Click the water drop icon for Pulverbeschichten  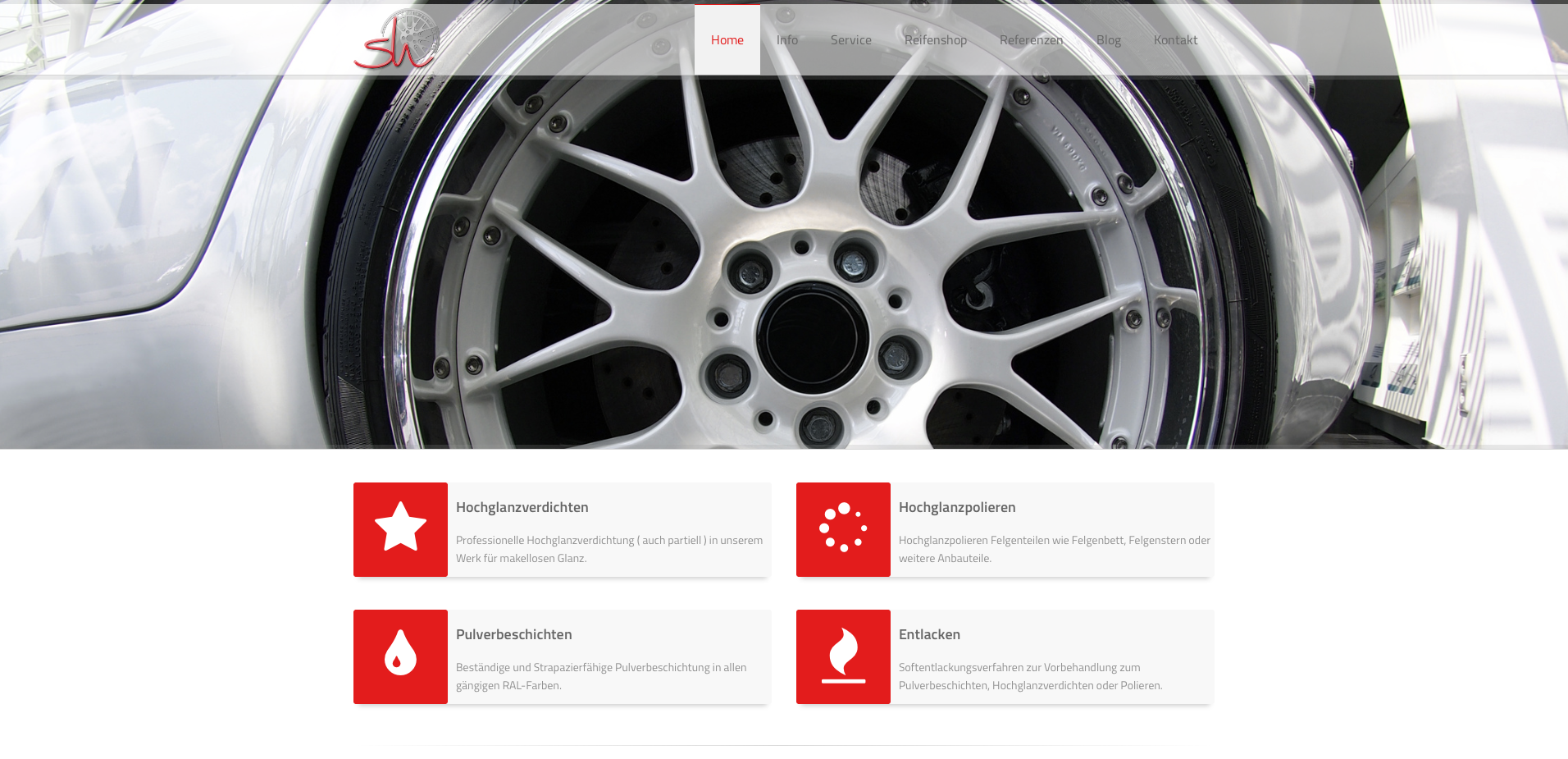[400, 656]
